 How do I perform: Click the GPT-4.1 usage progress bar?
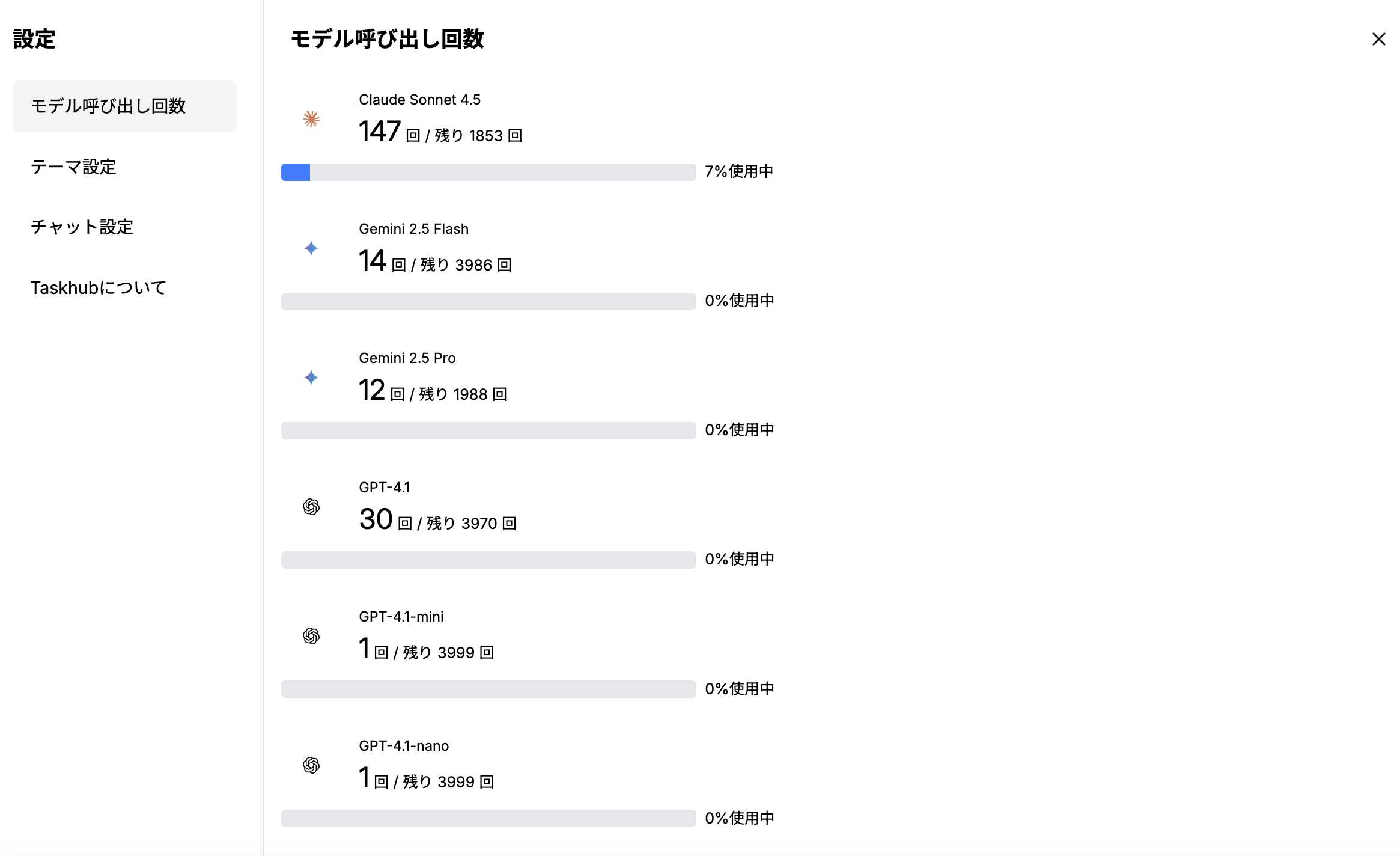(x=488, y=560)
